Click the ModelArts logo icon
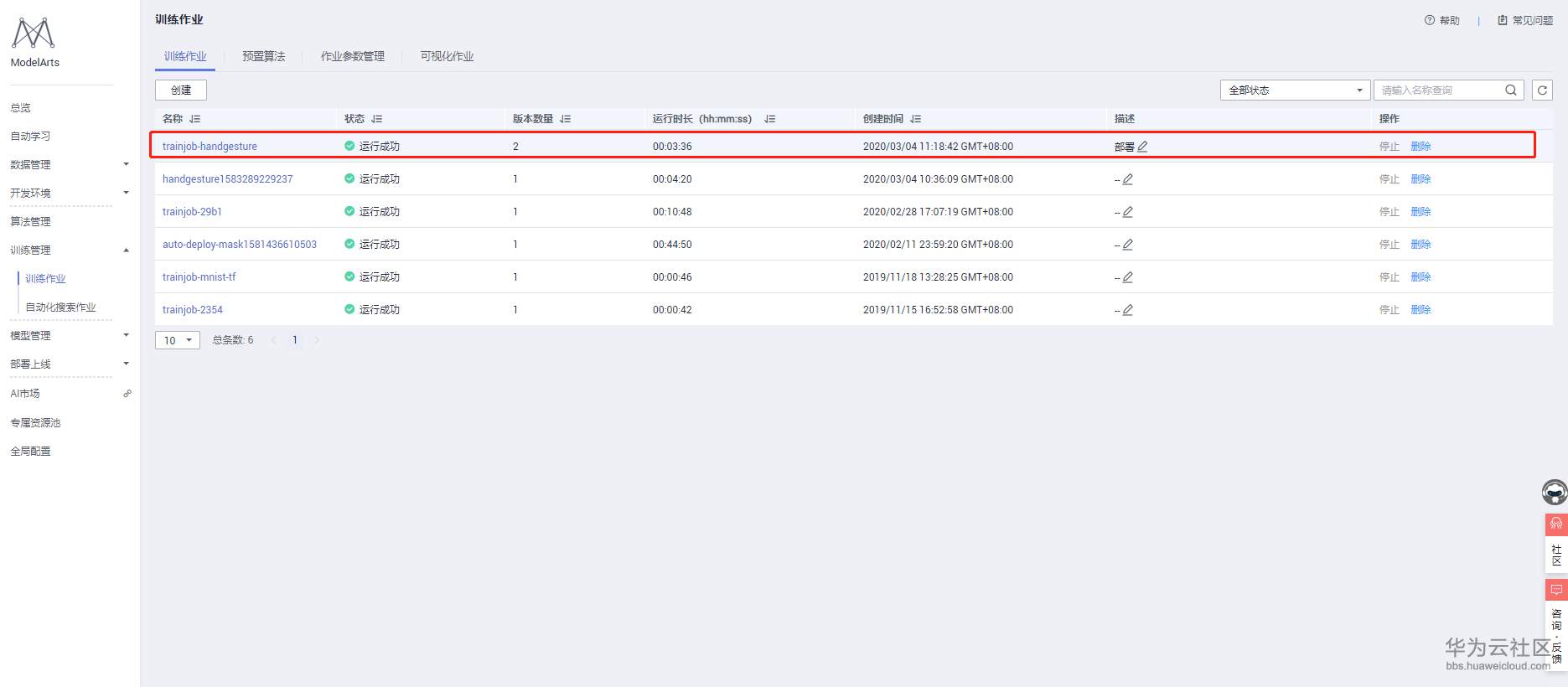 (34, 33)
